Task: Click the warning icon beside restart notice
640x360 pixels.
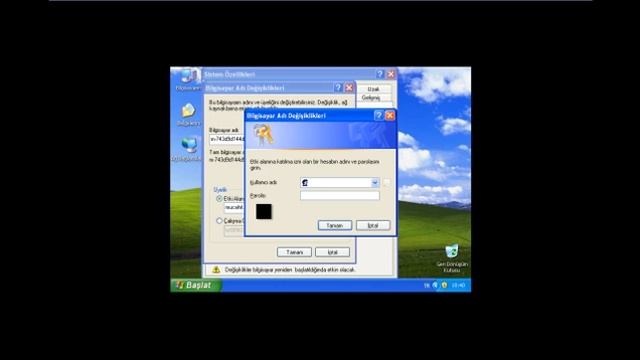Action: [x=216, y=270]
